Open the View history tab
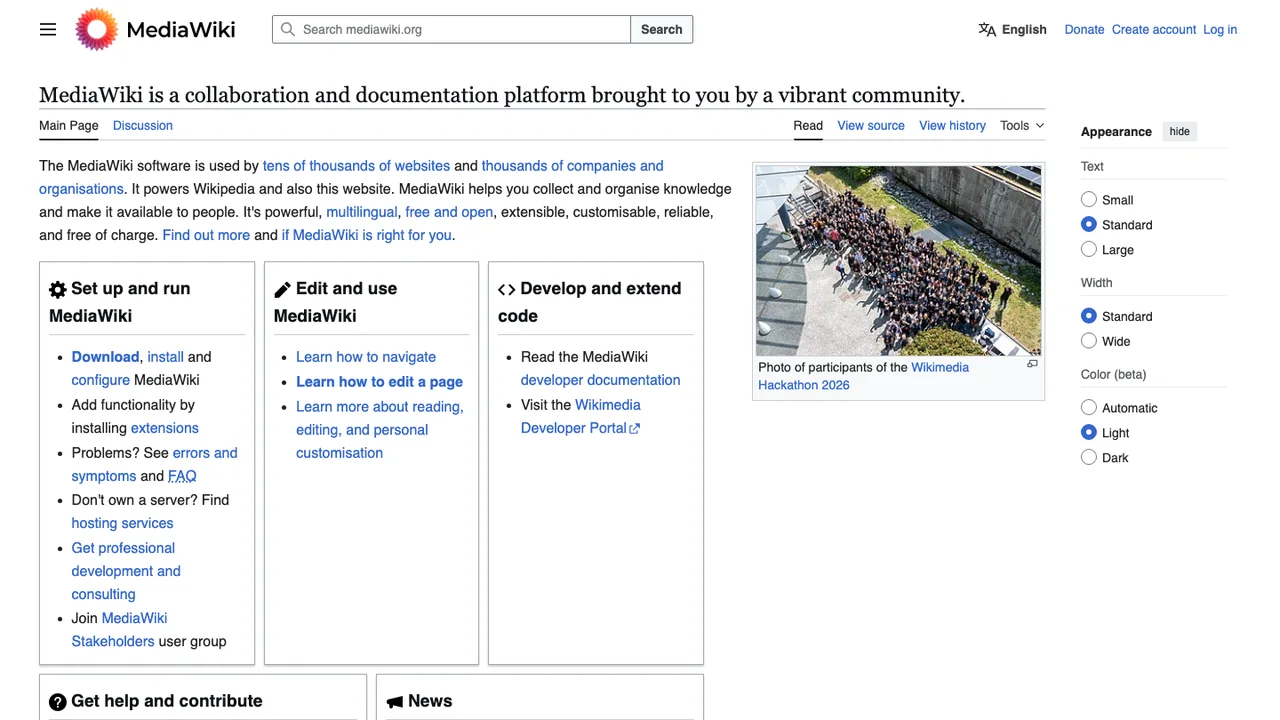 [x=952, y=125]
